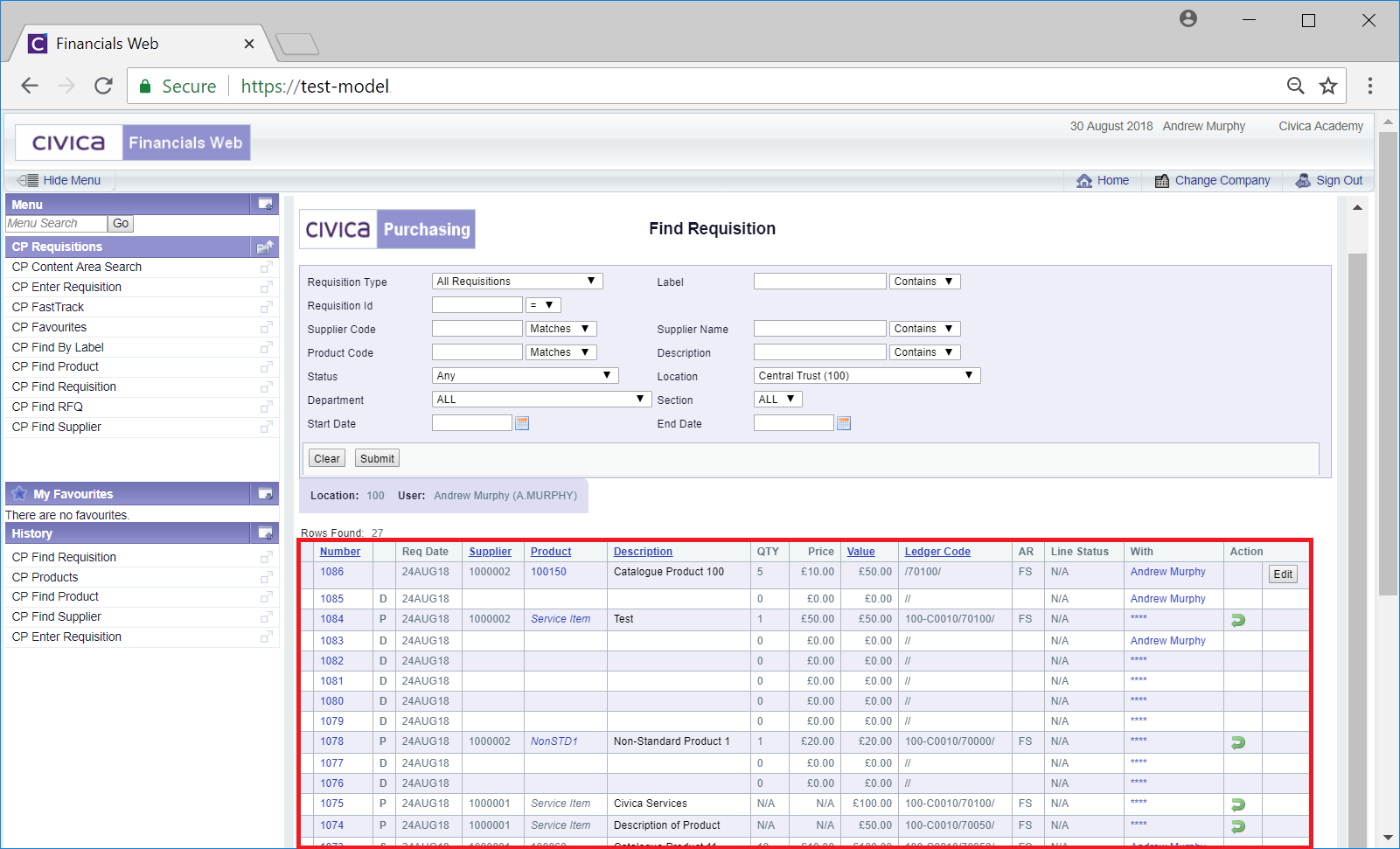The width and height of the screenshot is (1400, 849).
Task: Open Location Central Trust dropdown
Action: 867,375
